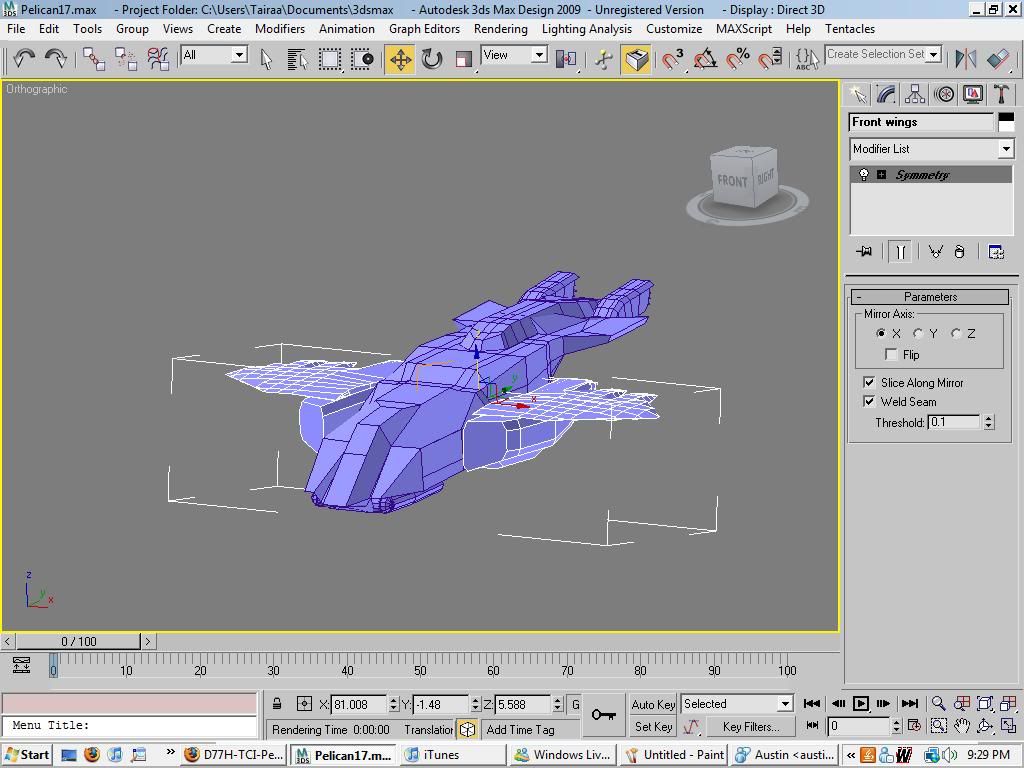This screenshot has width=1024, height=768.
Task: Open Key Filters dialog
Action: (x=750, y=726)
